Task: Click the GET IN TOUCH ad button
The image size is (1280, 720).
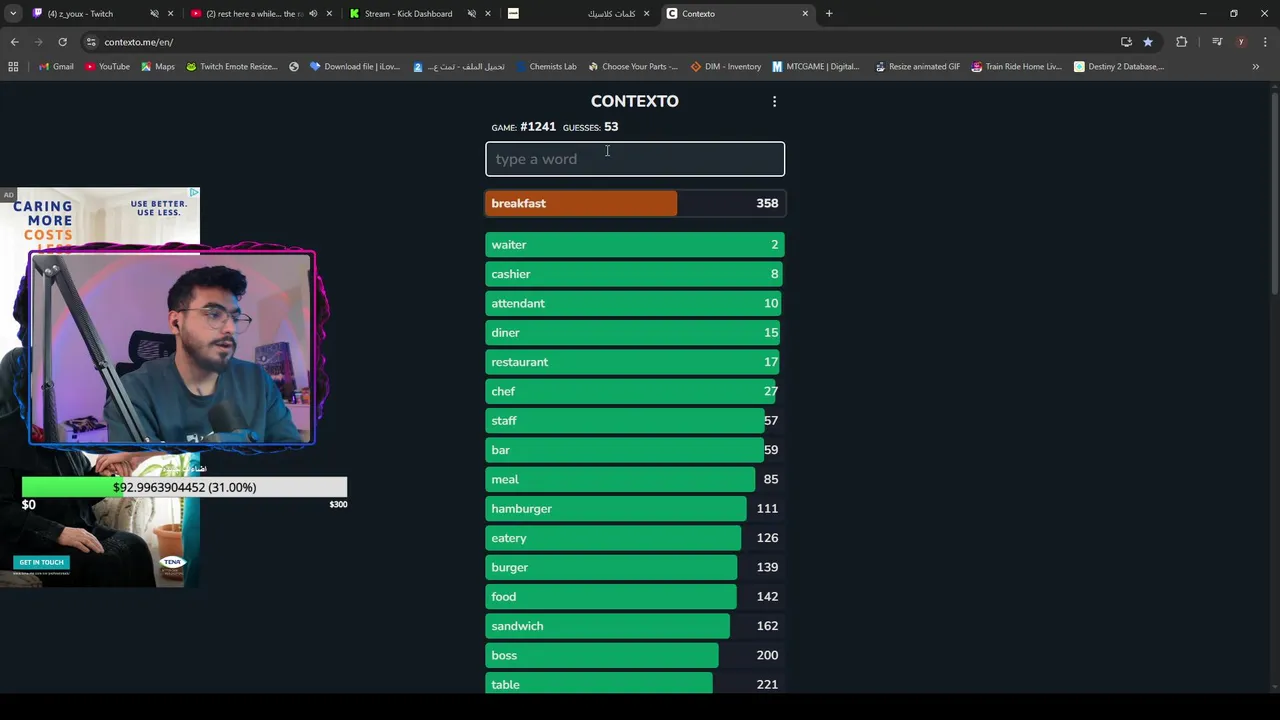Action: tap(41, 562)
